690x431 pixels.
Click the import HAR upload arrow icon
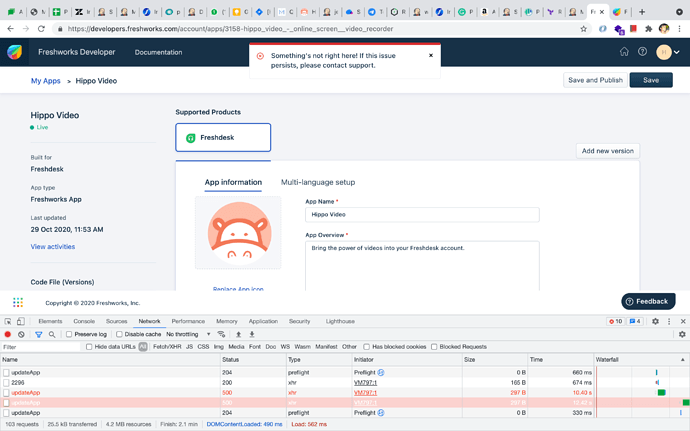tap(239, 334)
